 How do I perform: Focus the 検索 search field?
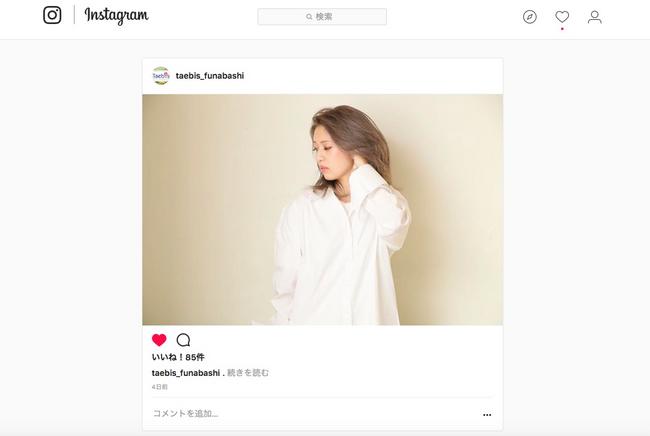(322, 17)
